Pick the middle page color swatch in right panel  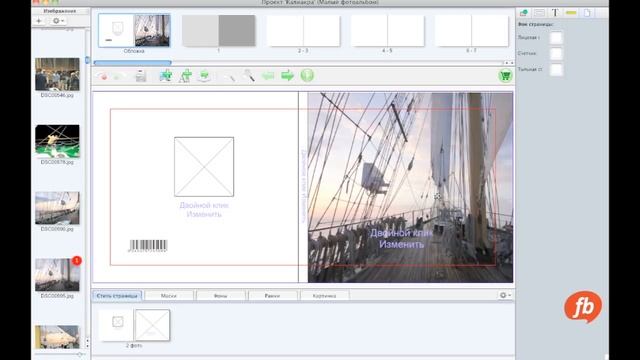pyautogui.click(x=556, y=54)
